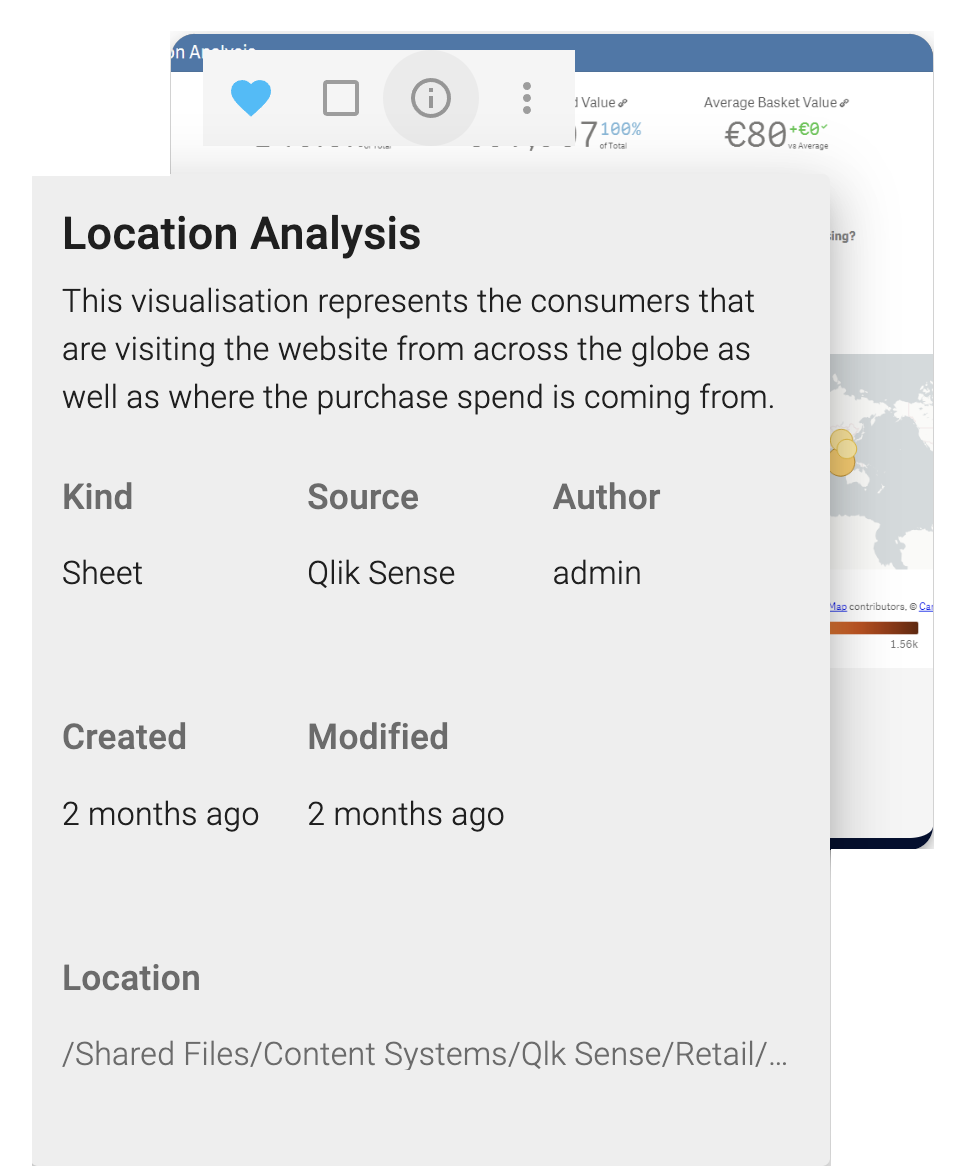This screenshot has width=966, height=1166.
Task: Click the link icon next to Value label
Action: 622,103
